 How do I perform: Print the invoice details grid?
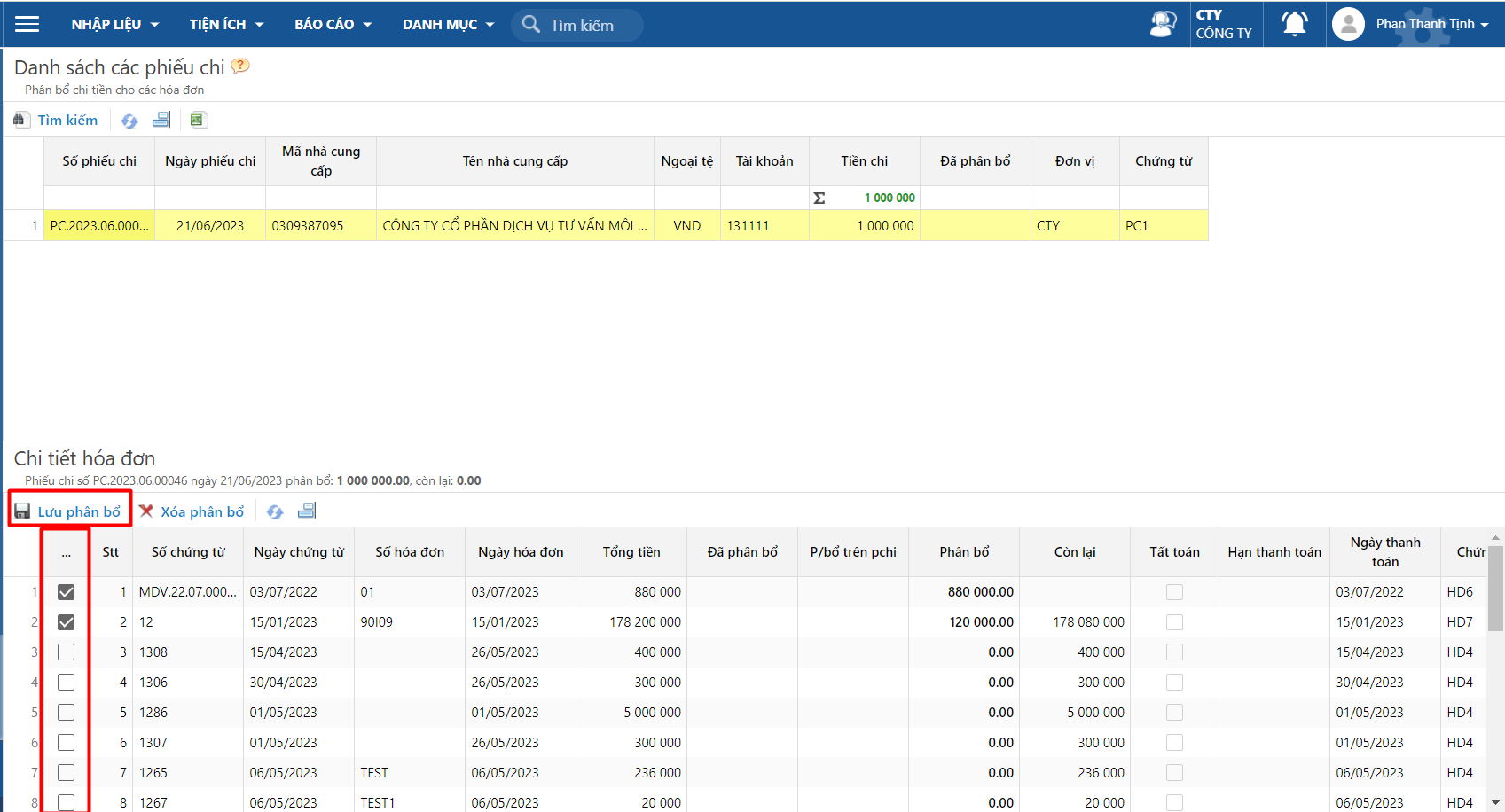point(307,511)
